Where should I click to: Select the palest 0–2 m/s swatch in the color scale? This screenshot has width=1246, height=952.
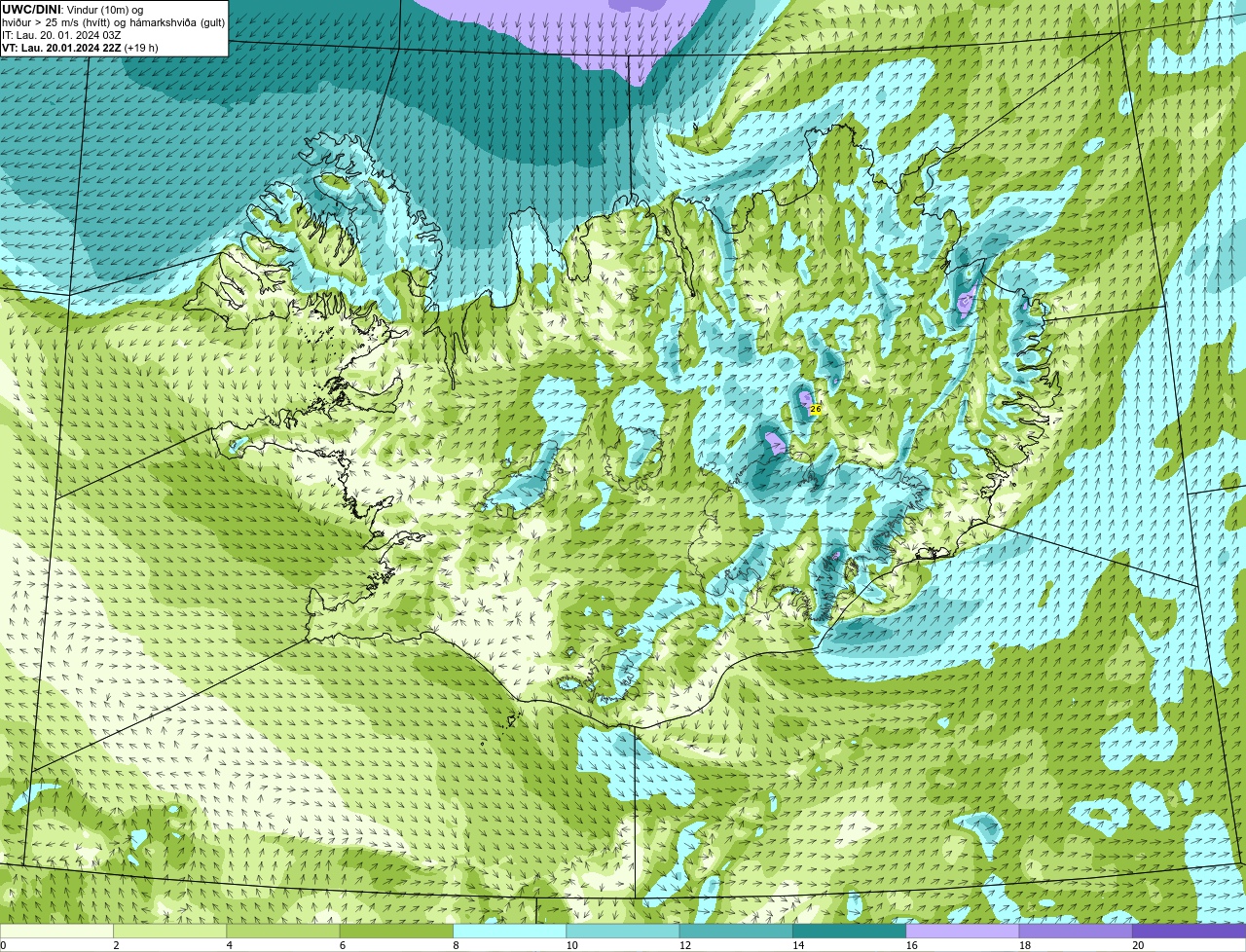(56, 931)
